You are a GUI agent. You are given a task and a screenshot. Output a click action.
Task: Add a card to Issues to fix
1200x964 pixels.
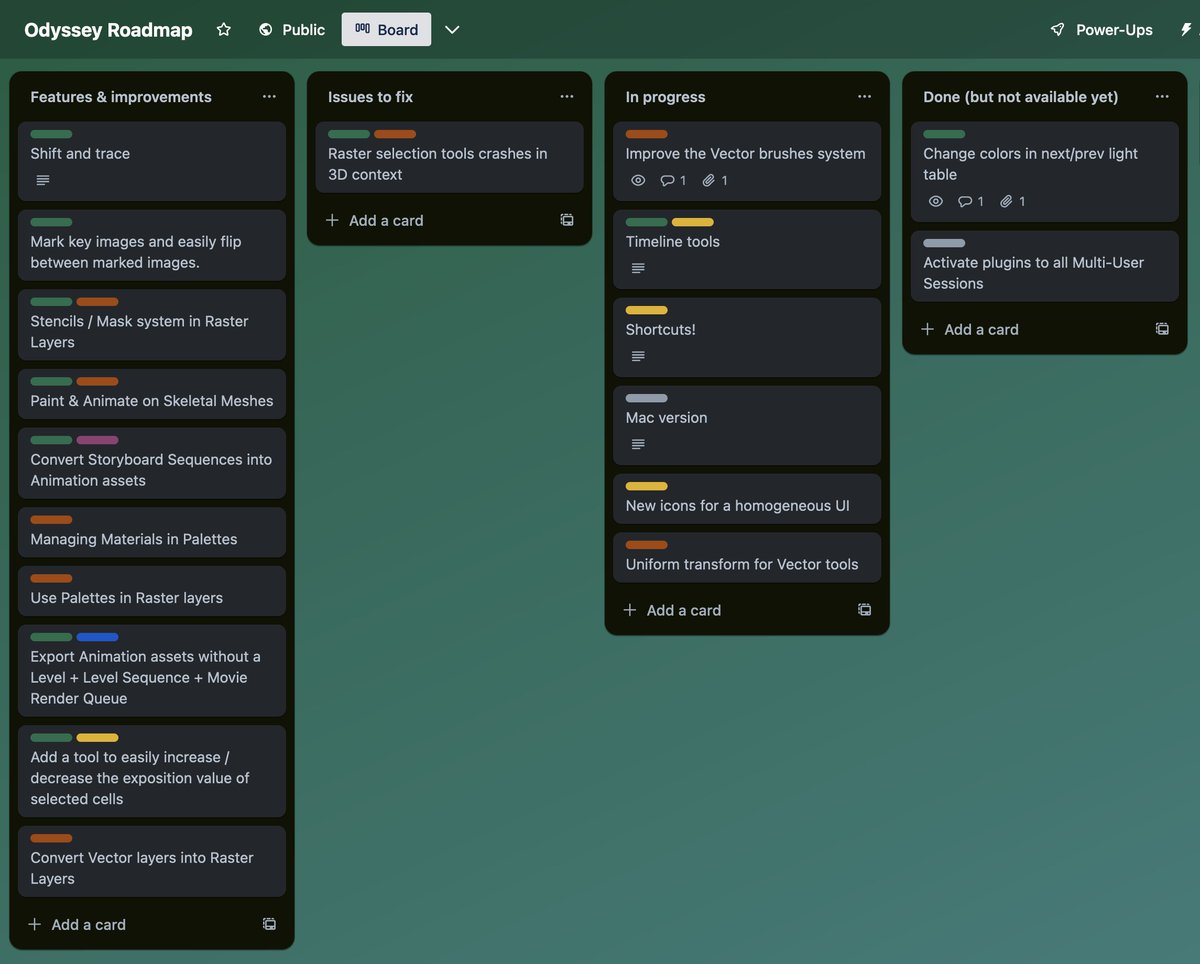click(375, 220)
